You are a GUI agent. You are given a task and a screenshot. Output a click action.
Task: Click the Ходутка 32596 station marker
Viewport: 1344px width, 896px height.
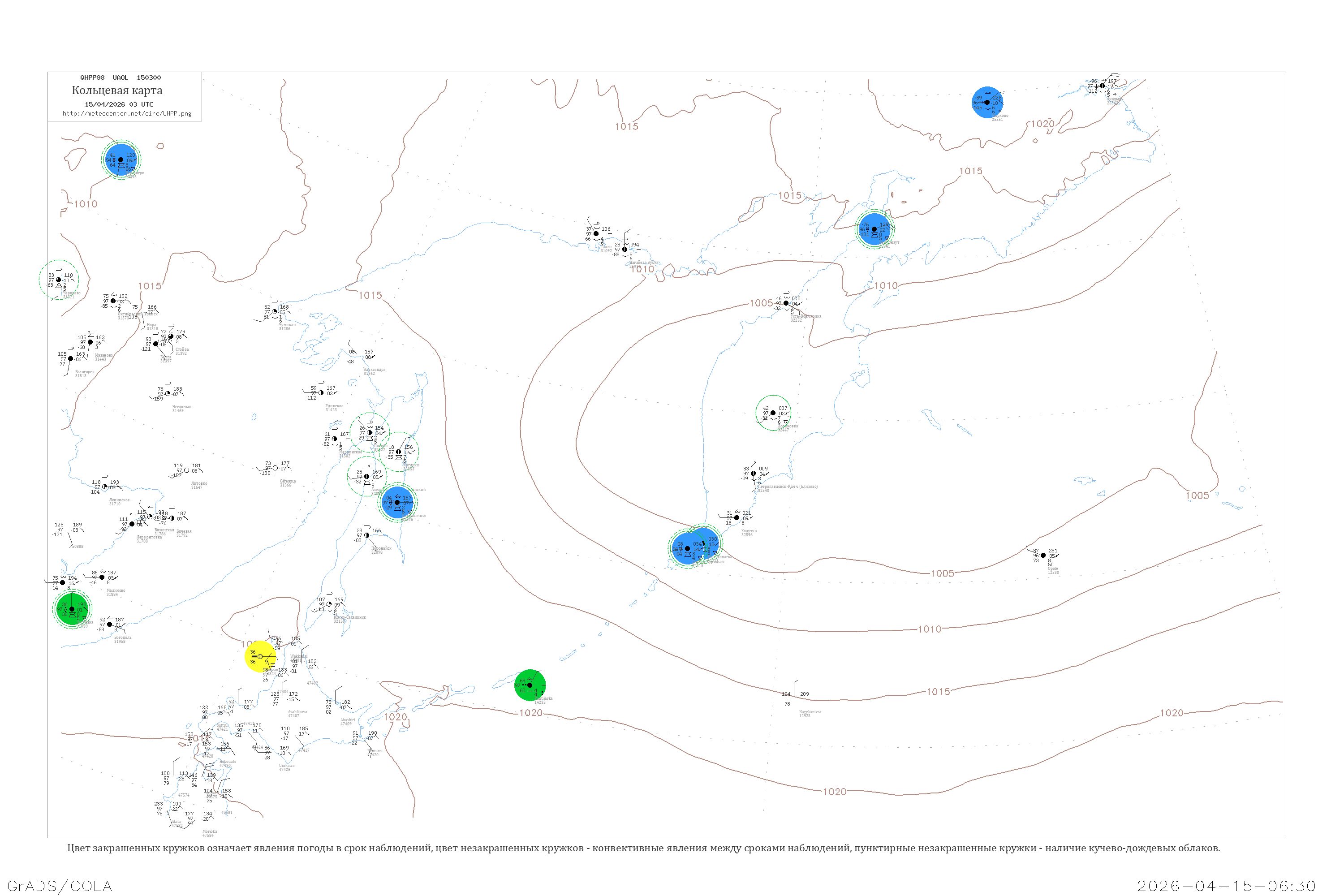coord(737,518)
